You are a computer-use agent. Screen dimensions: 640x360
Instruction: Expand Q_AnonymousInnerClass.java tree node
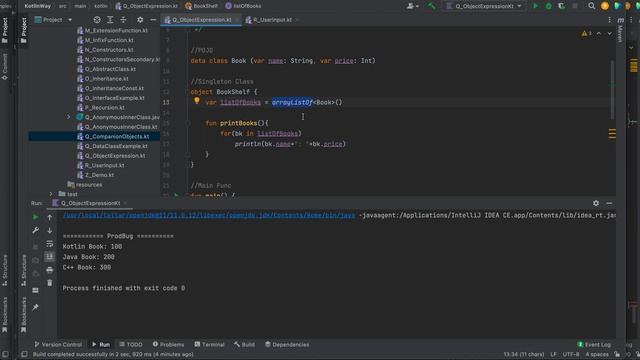69,117
